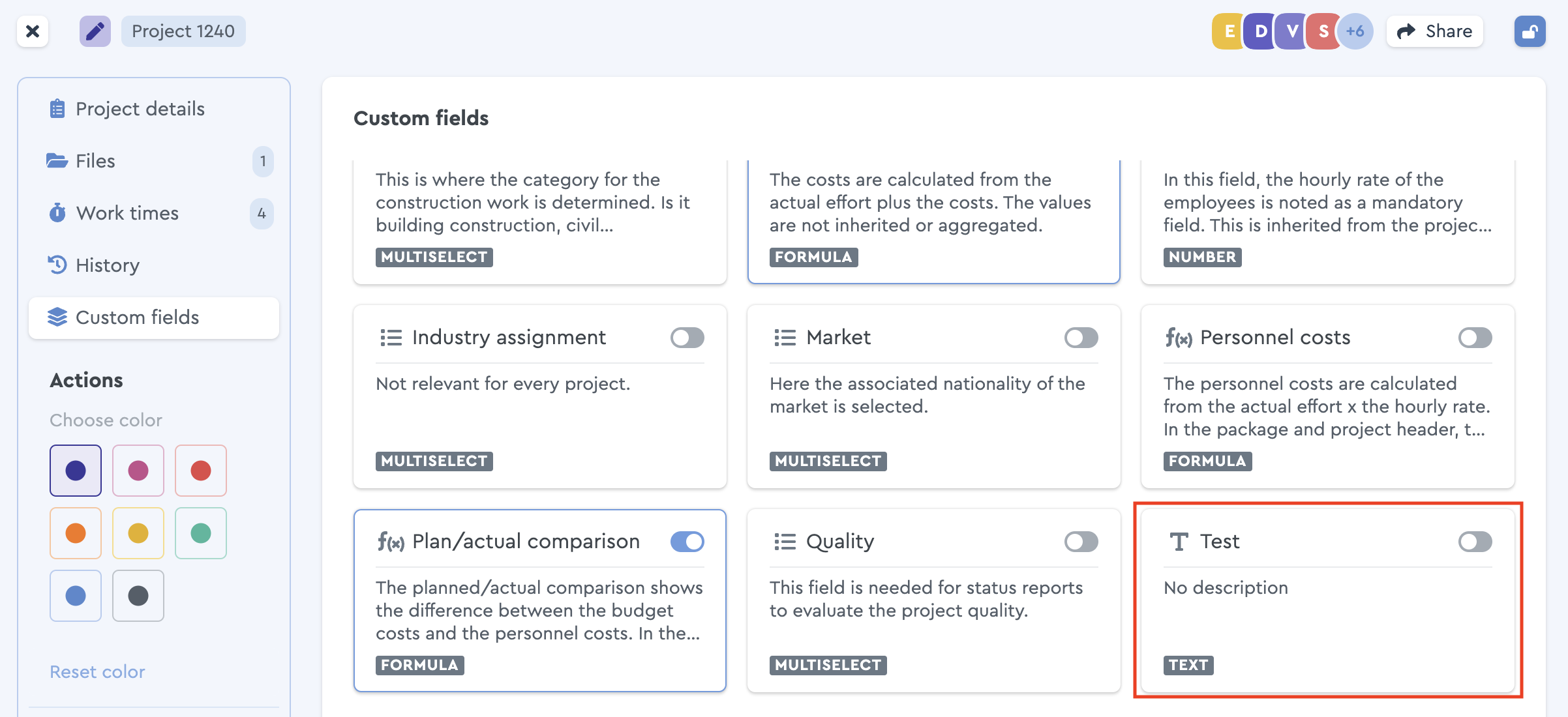The height and width of the screenshot is (717, 1568).
Task: Click the formula icon on Plan/actual comparison
Action: [x=391, y=542]
